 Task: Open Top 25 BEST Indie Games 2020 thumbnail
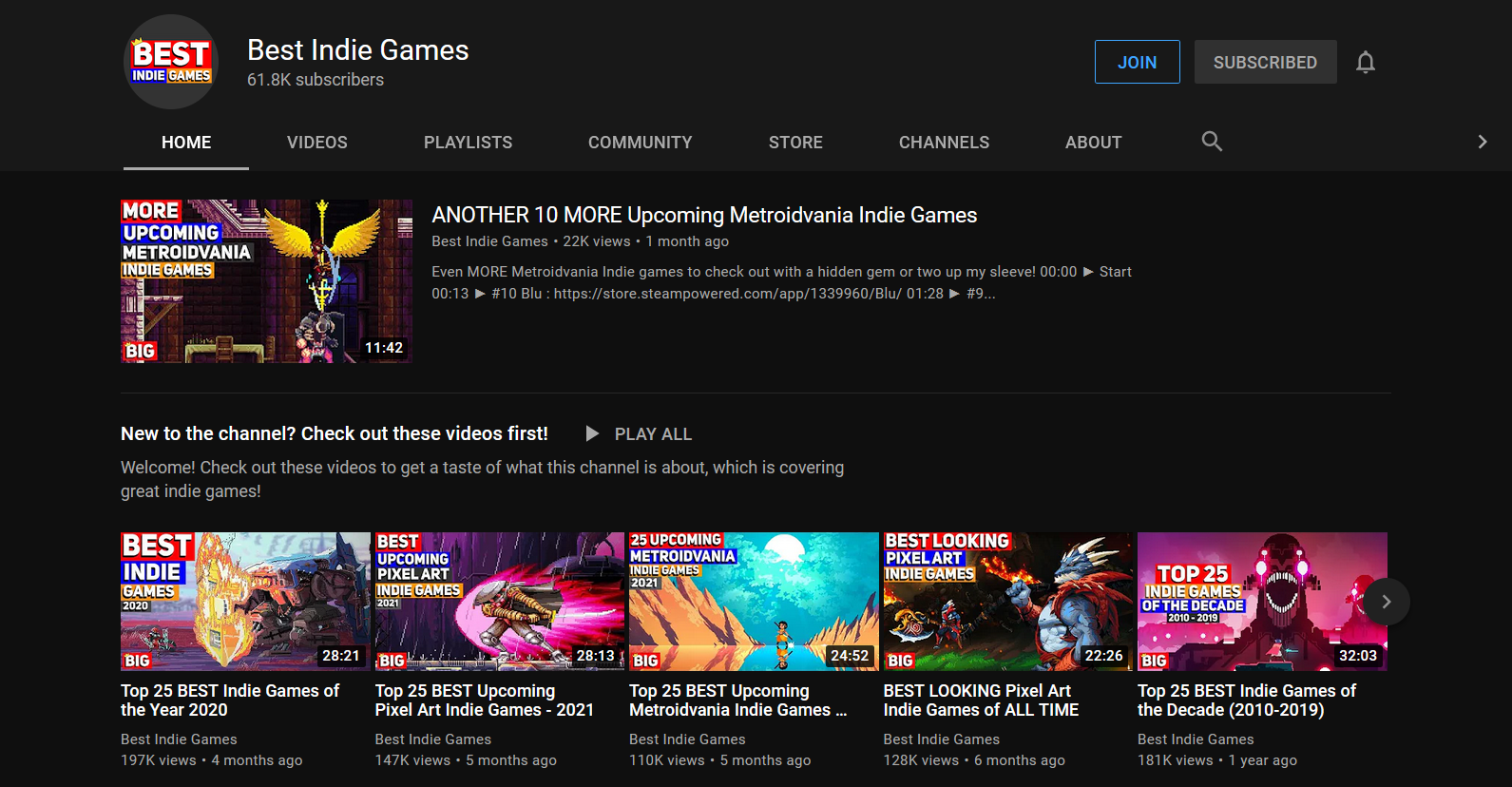[245, 602]
